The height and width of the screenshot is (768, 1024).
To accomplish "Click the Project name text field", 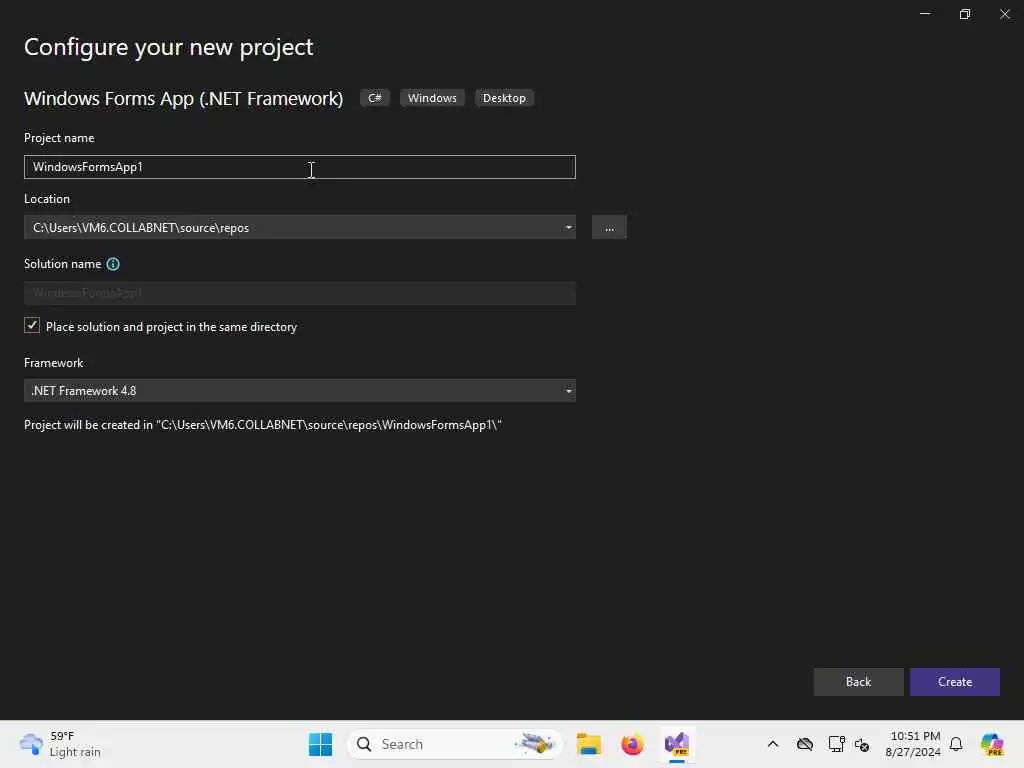I will tap(300, 167).
